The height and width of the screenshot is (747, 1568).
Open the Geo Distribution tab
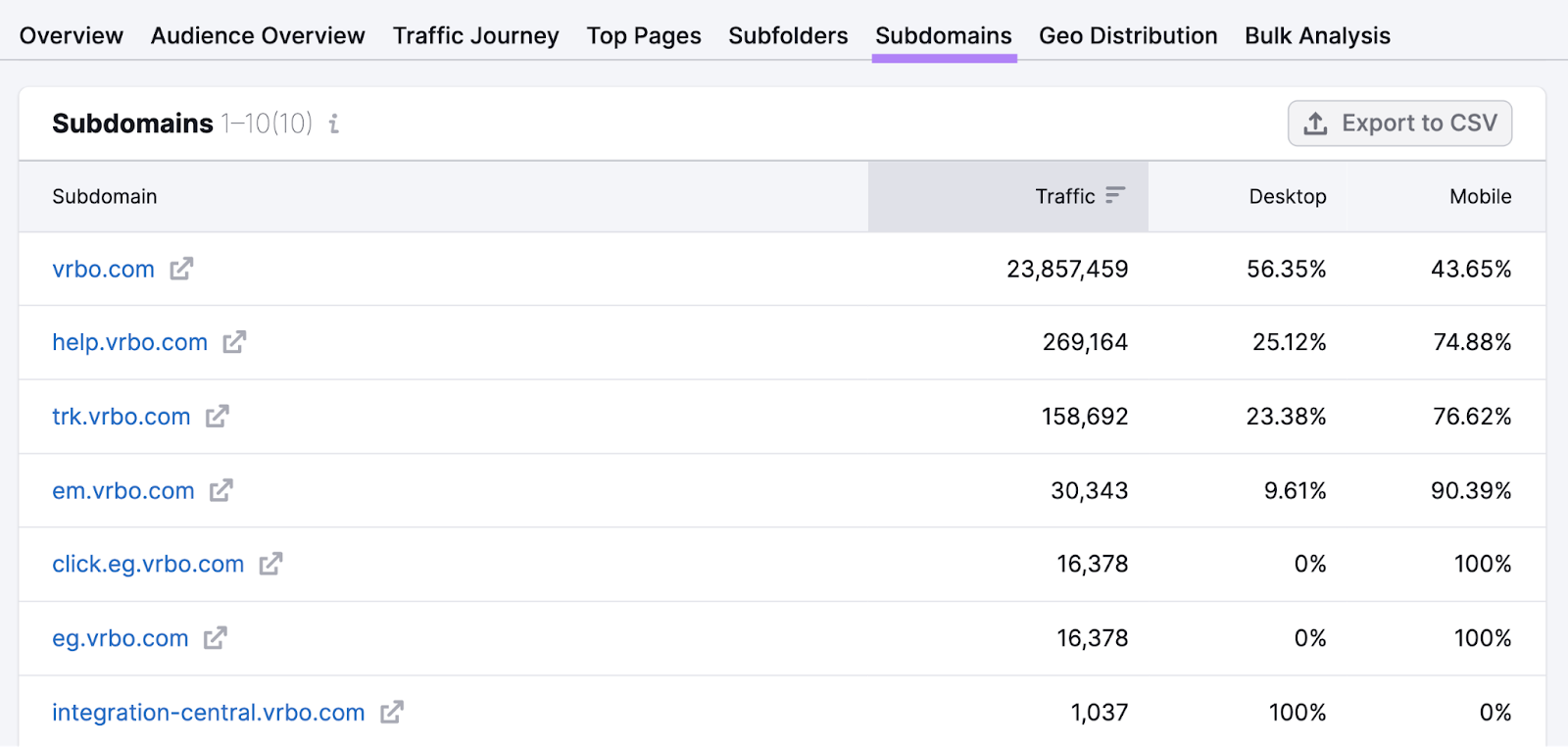coord(1128,36)
